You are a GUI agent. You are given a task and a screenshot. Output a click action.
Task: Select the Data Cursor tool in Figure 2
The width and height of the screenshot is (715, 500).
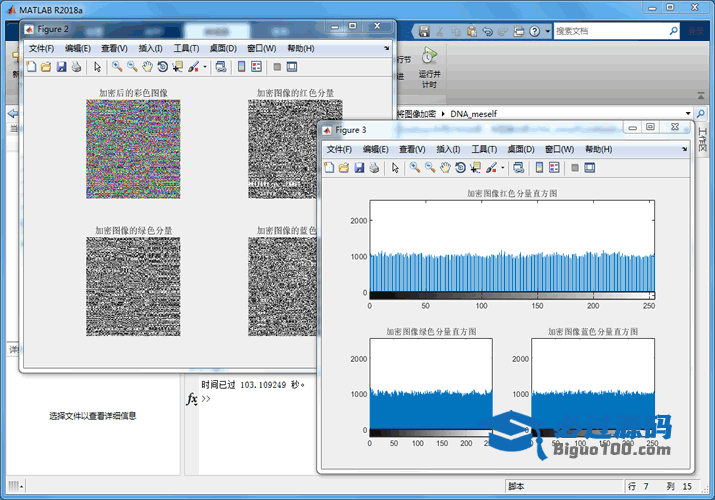pyautogui.click(x=177, y=67)
